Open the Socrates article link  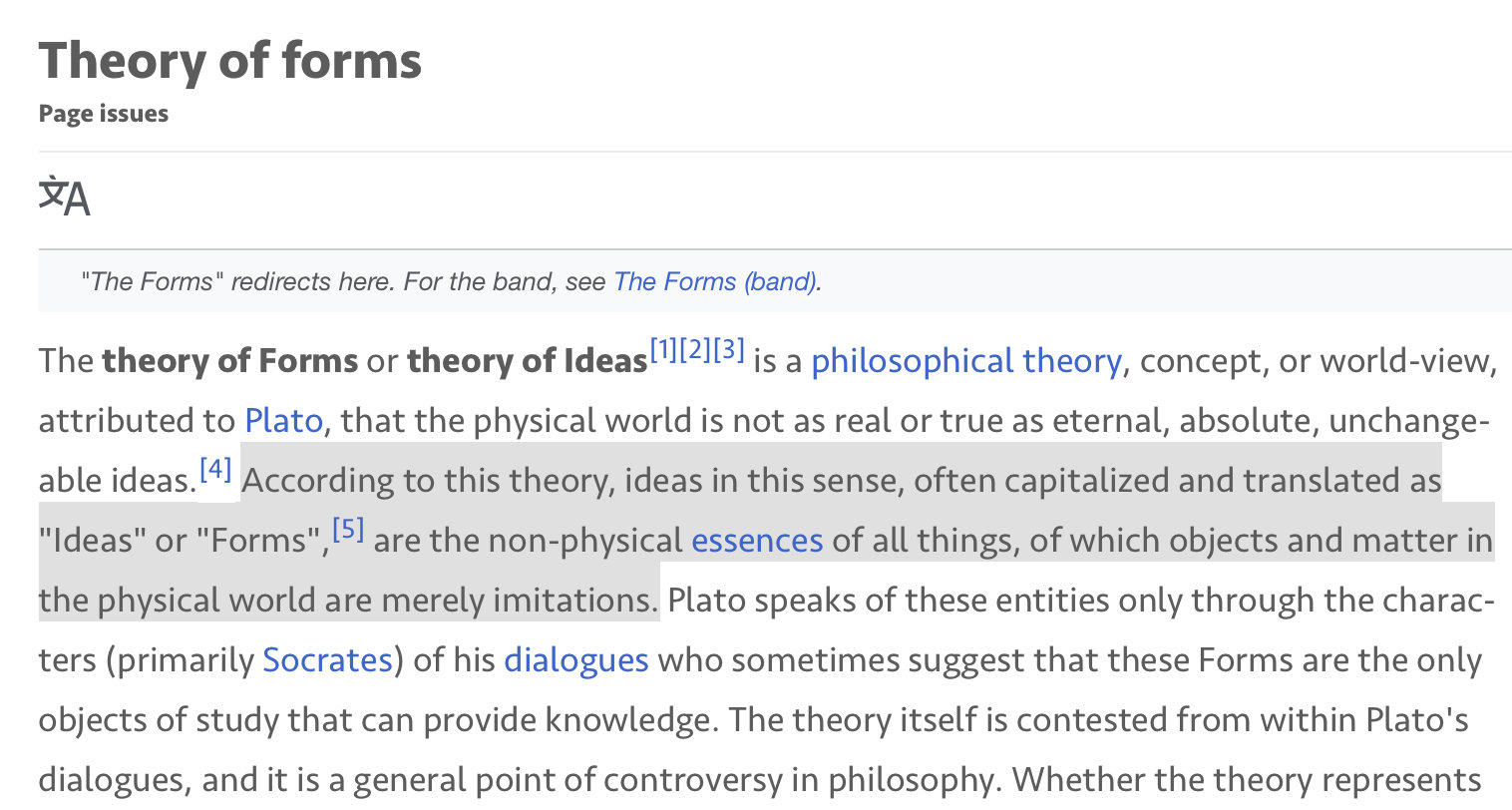tap(327, 660)
